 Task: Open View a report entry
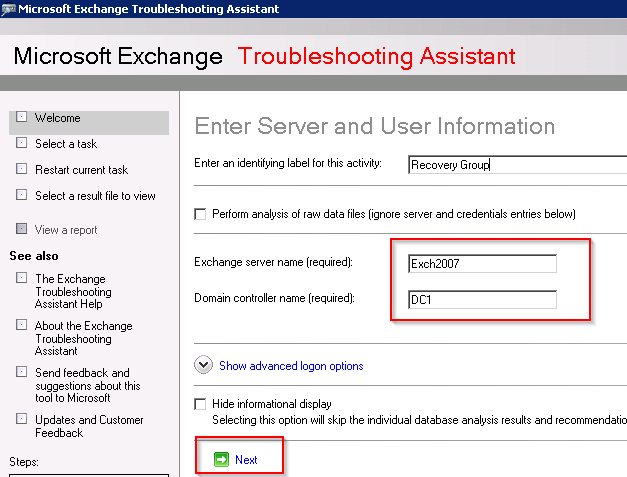66,230
